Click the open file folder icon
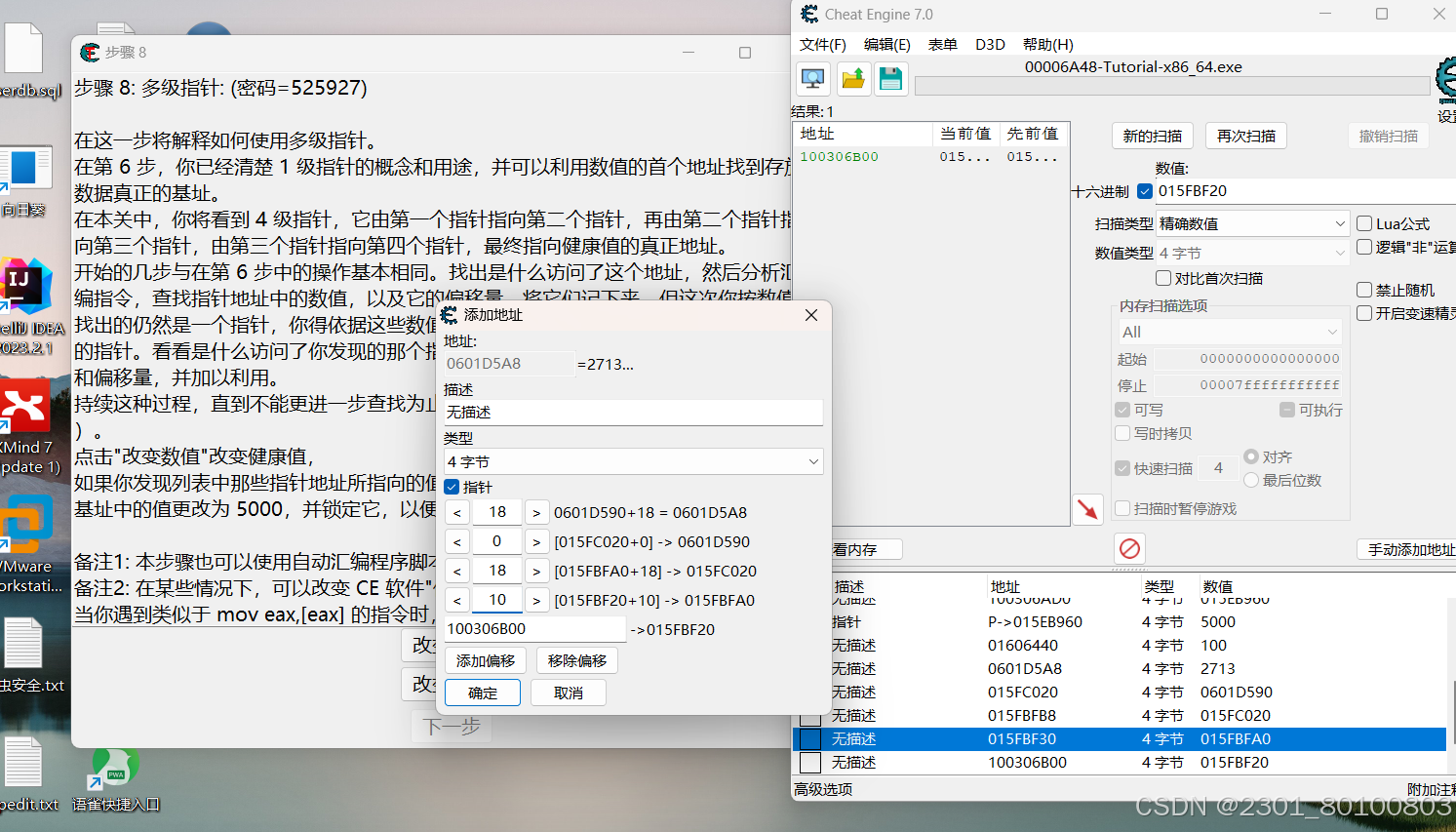The image size is (1456, 832). tap(853, 79)
